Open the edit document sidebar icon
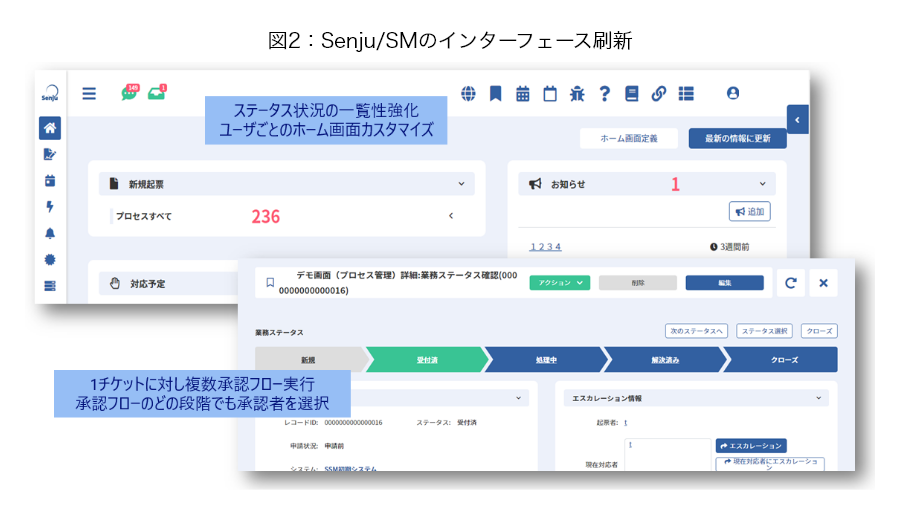Screen dimensions: 900x520 50,154
